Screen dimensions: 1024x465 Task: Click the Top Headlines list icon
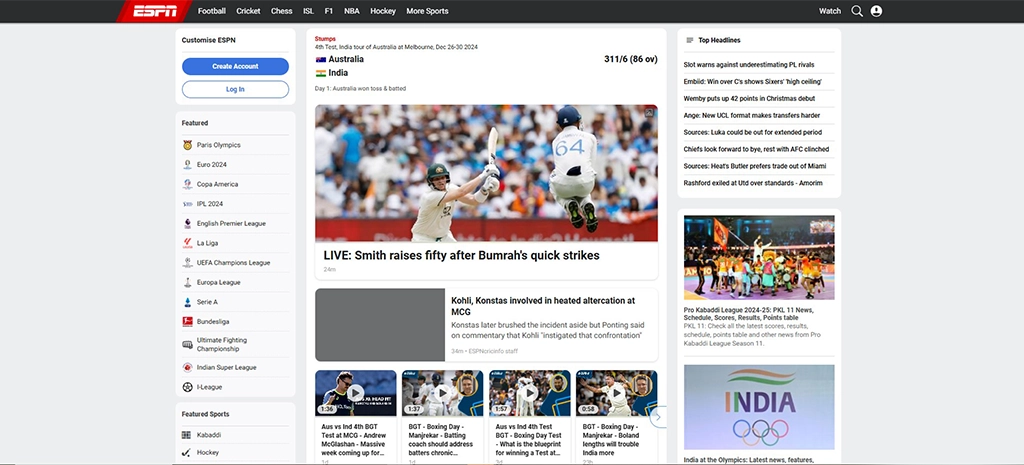[x=690, y=40]
